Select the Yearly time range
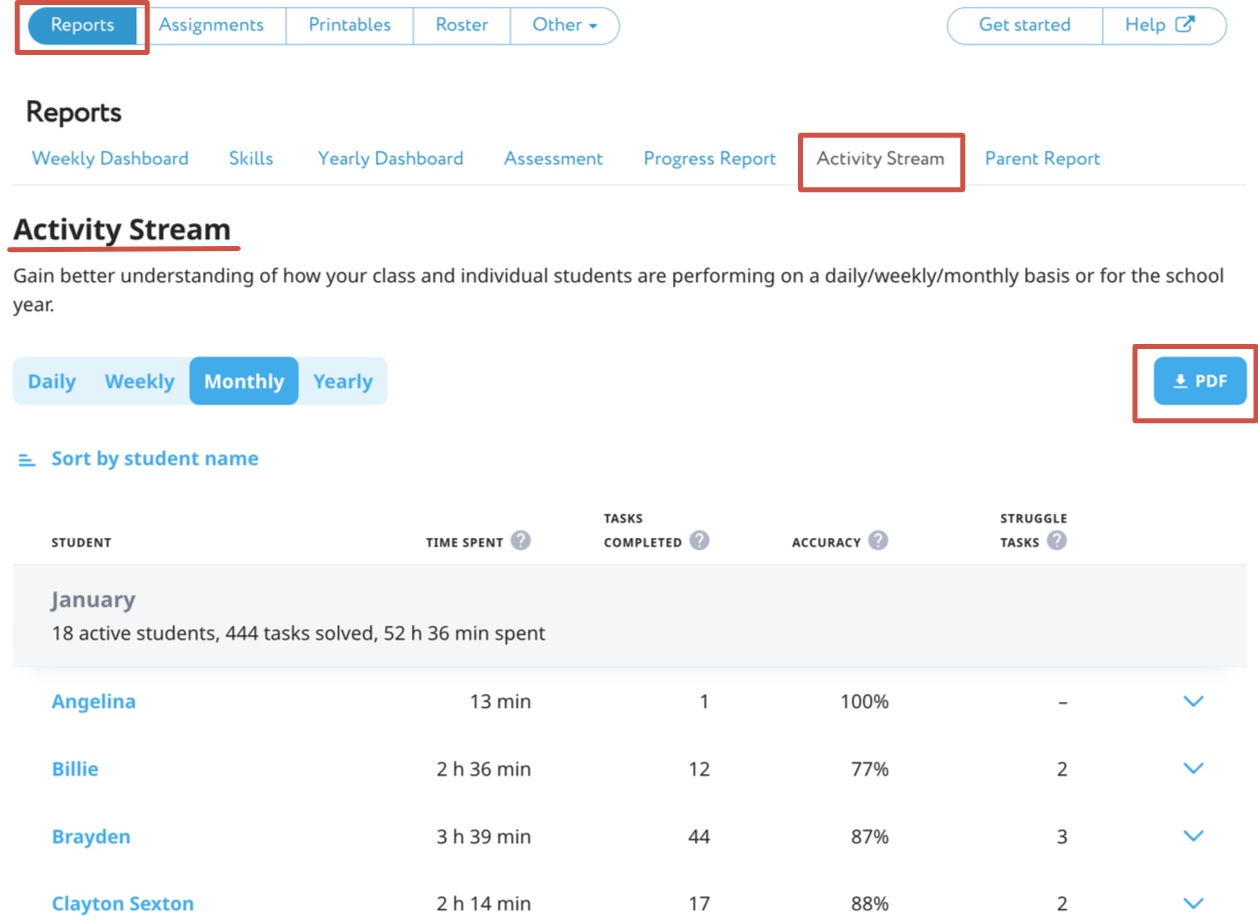This screenshot has width=1258, height=922. click(342, 381)
